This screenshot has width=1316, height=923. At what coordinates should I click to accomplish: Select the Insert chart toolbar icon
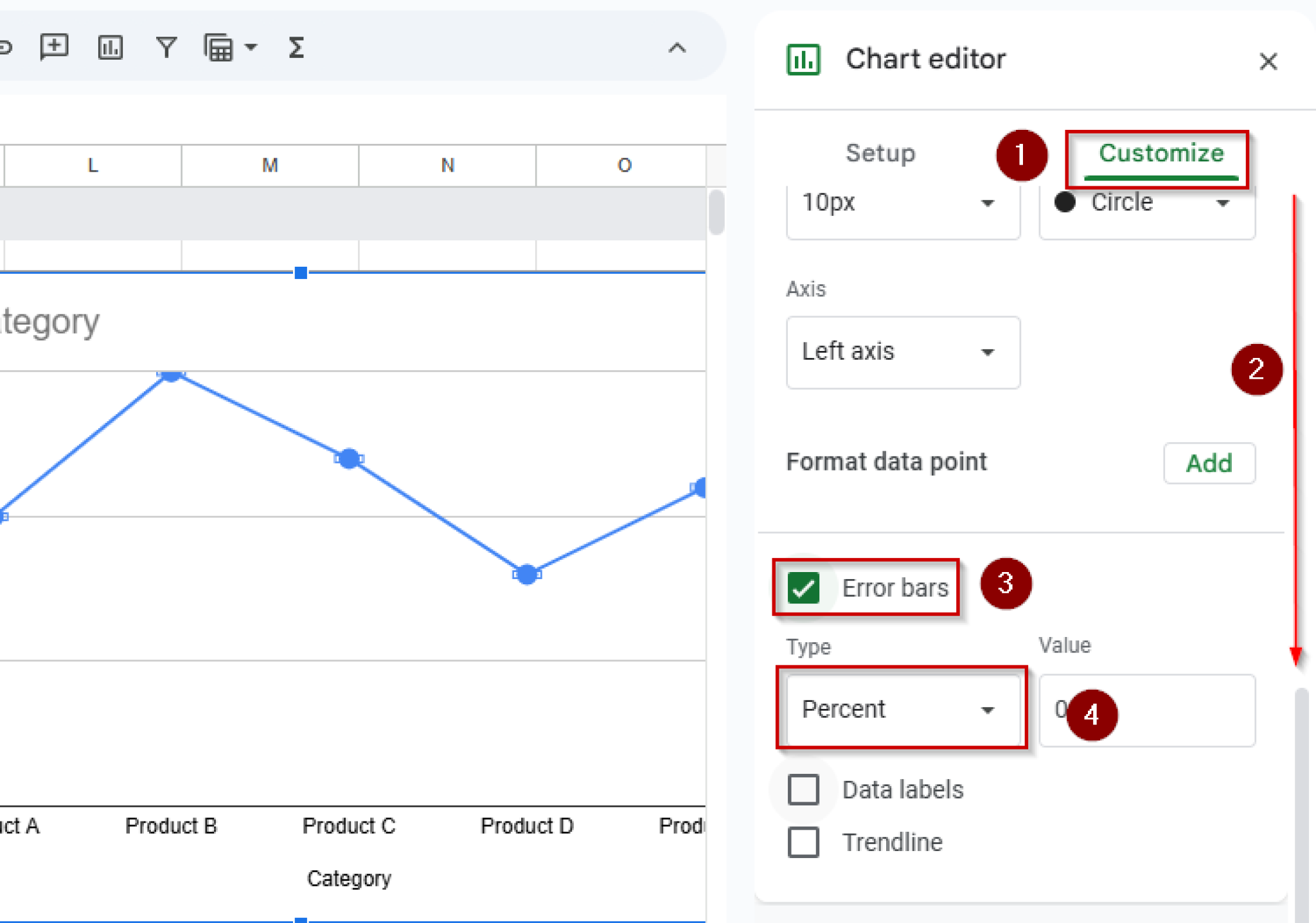pyautogui.click(x=110, y=46)
